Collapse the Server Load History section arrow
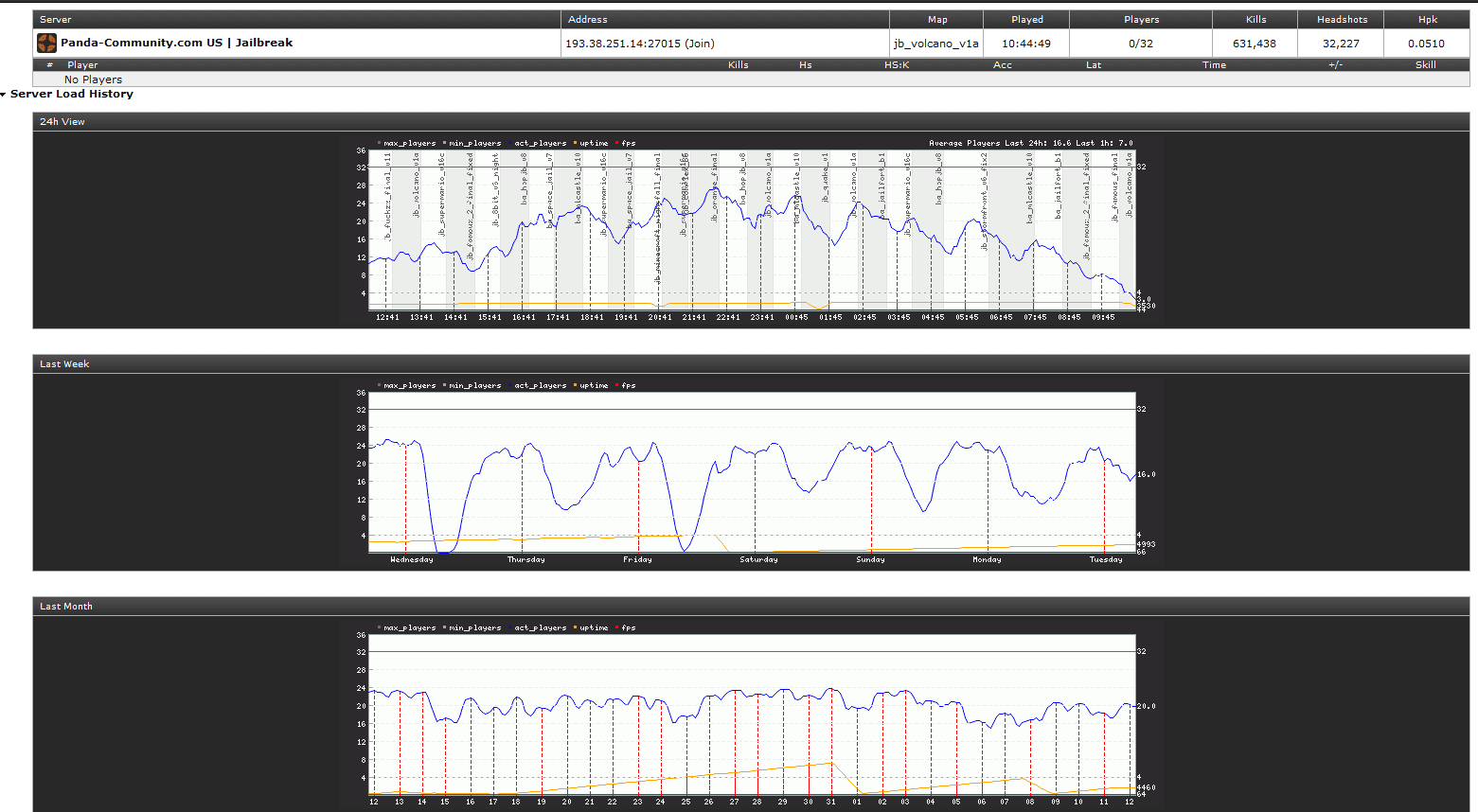Viewport: 1478px width, 812px height. click(4, 95)
